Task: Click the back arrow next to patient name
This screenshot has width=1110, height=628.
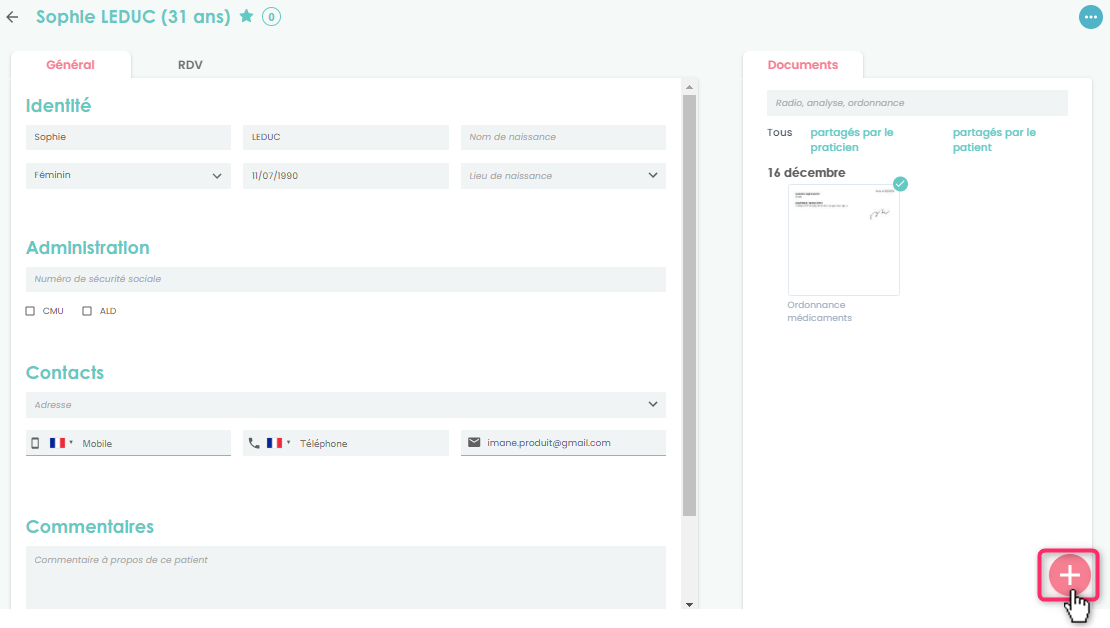Action: 13,17
